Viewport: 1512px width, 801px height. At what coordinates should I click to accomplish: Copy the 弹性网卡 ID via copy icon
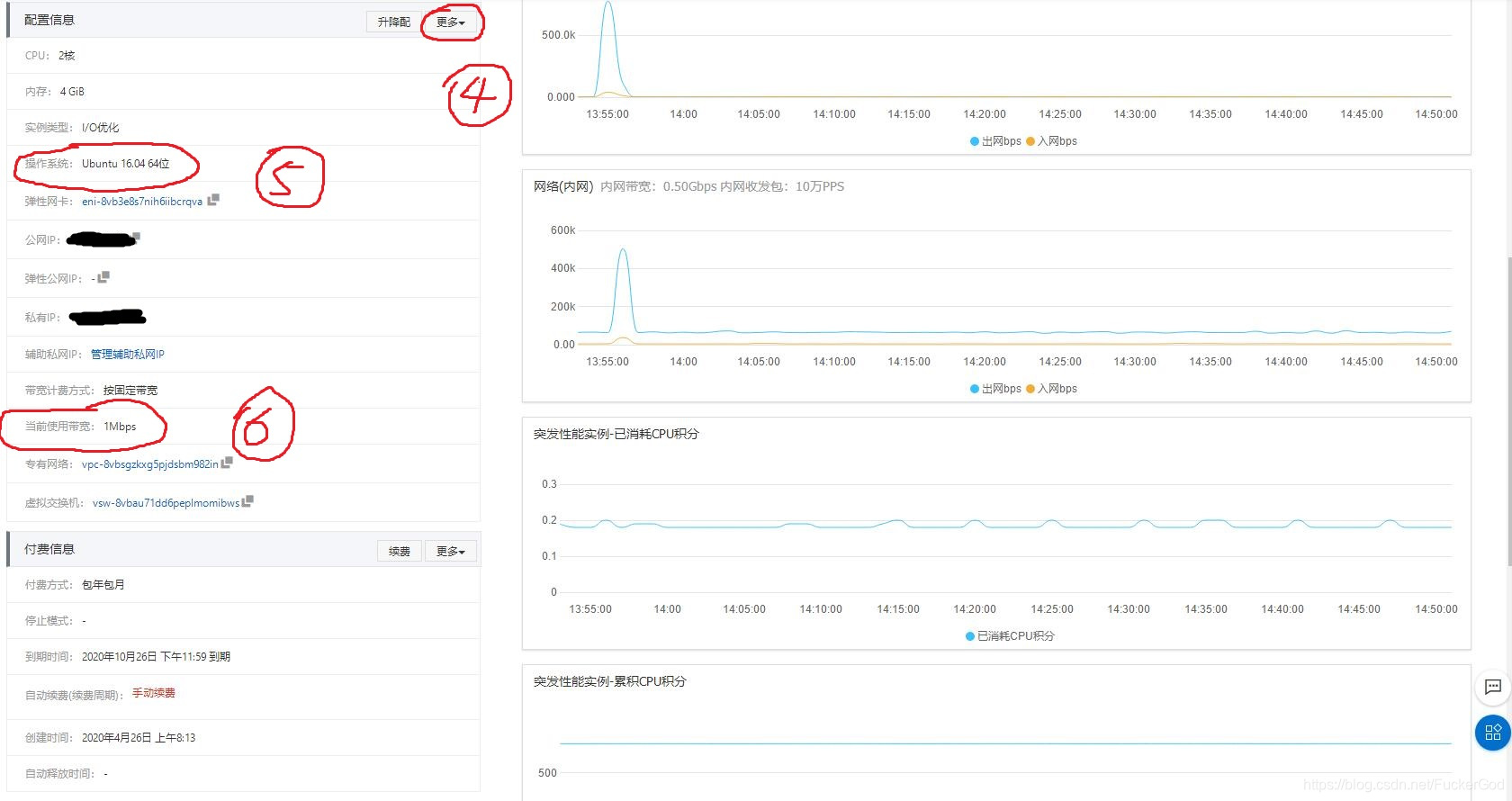213,200
